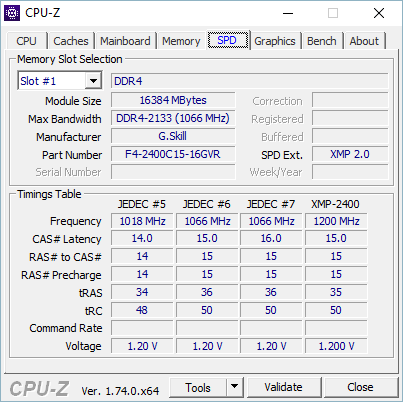Click the CPU-Z app icon in title bar
403x402 pixels.
point(12,13)
